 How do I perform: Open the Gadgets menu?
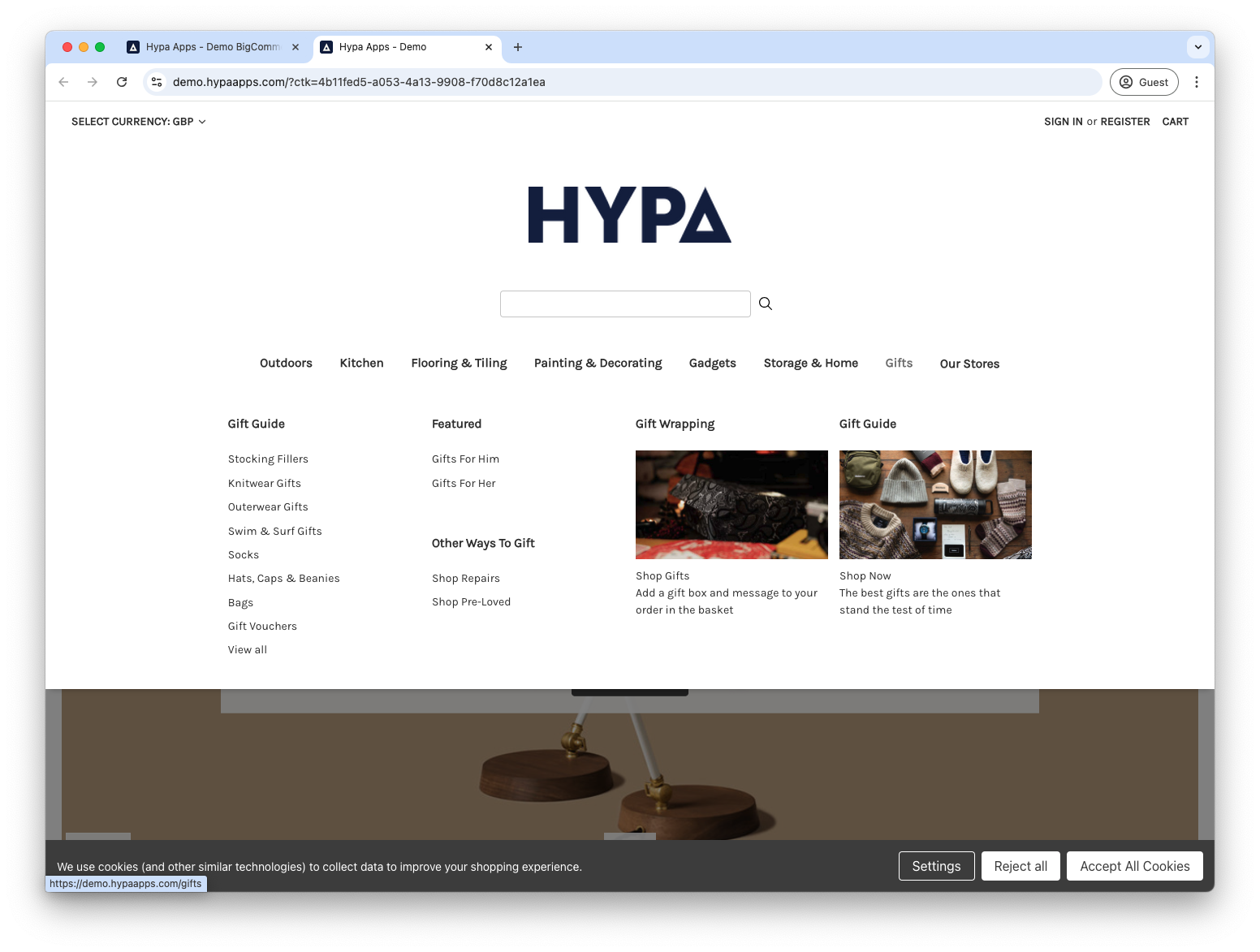713,363
